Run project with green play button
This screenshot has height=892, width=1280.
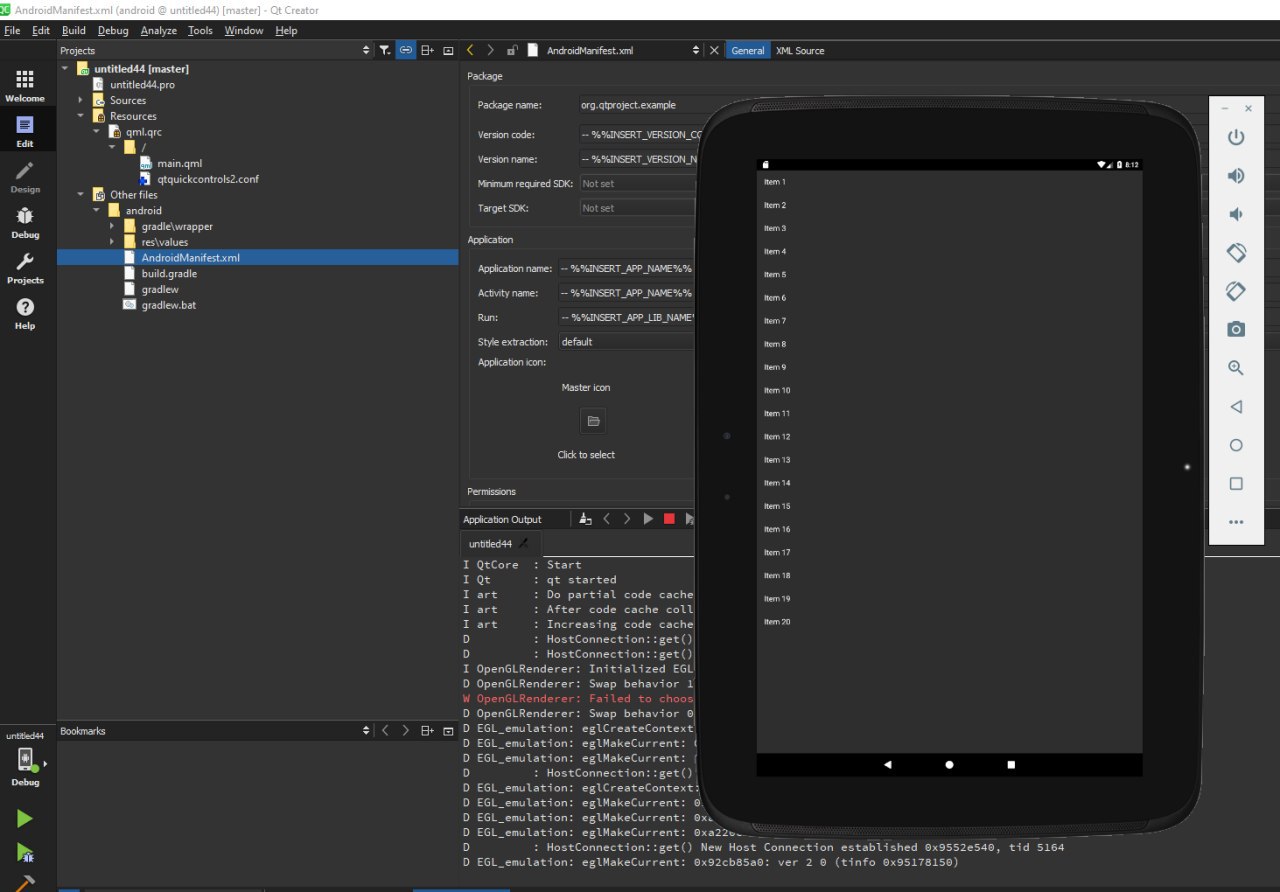tap(25, 819)
